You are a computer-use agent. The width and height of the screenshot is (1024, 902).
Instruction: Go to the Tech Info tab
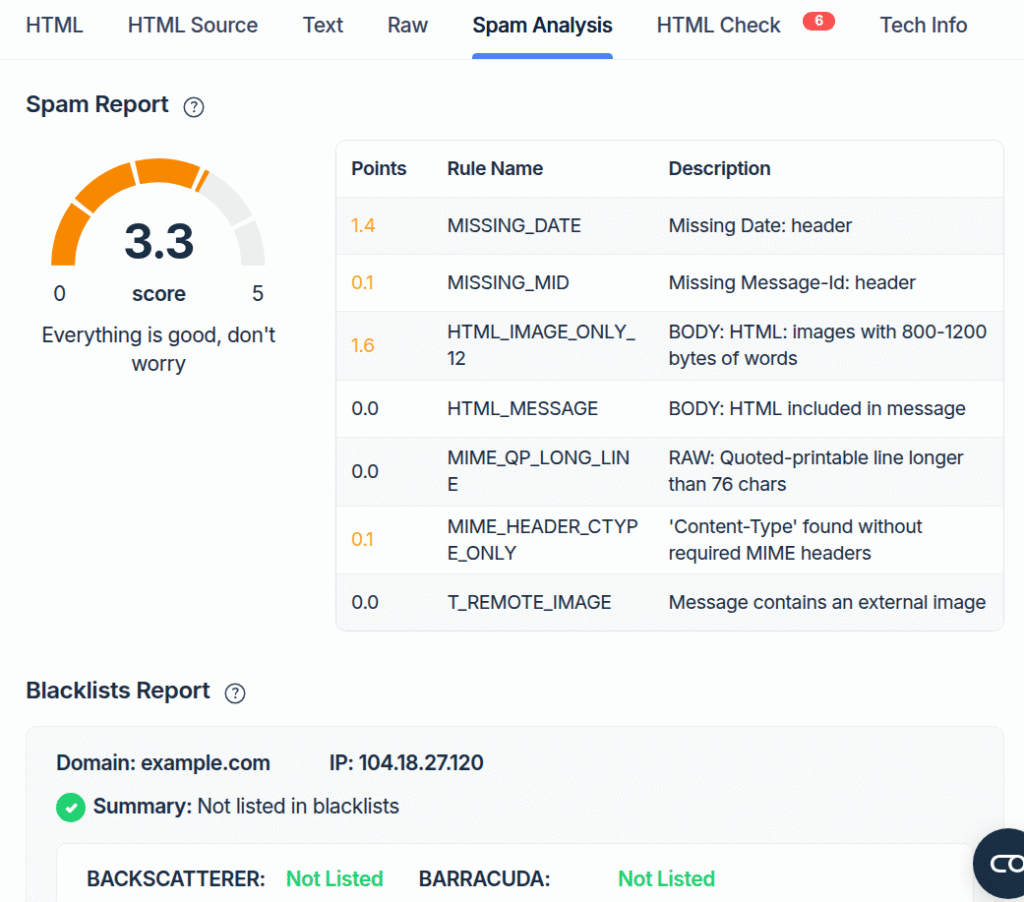(923, 26)
